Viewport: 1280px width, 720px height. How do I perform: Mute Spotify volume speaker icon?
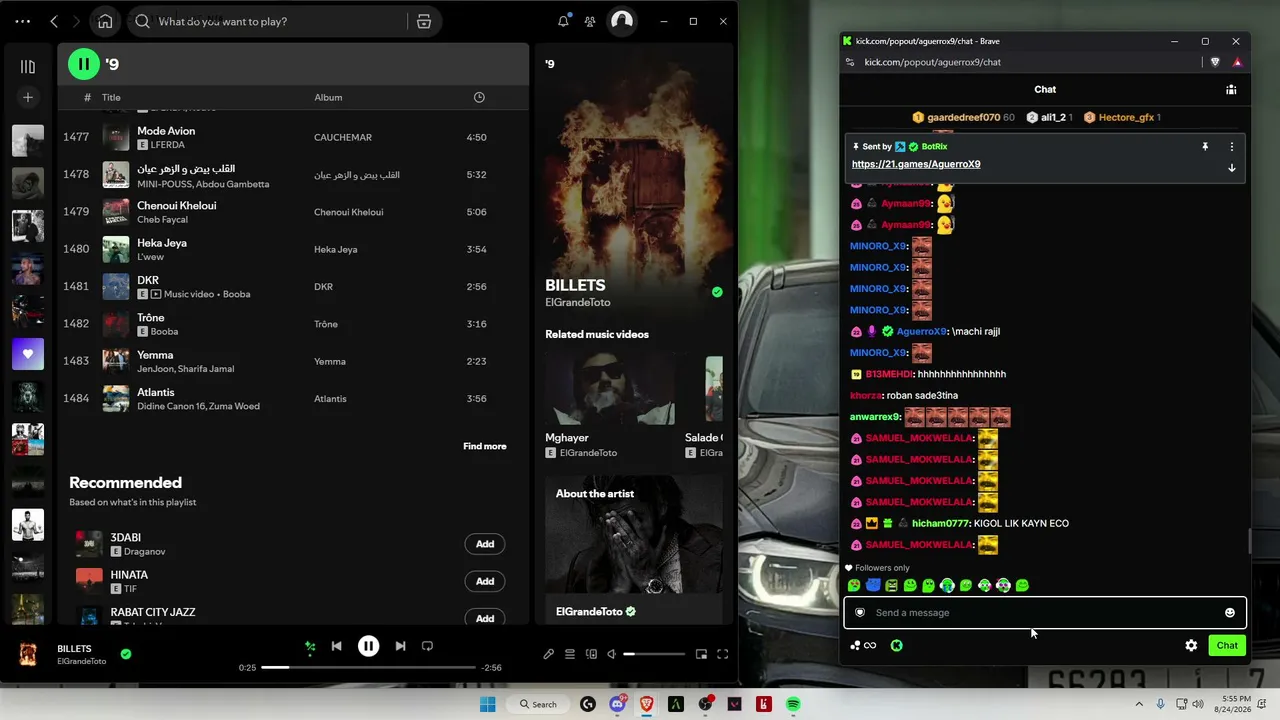(x=612, y=654)
